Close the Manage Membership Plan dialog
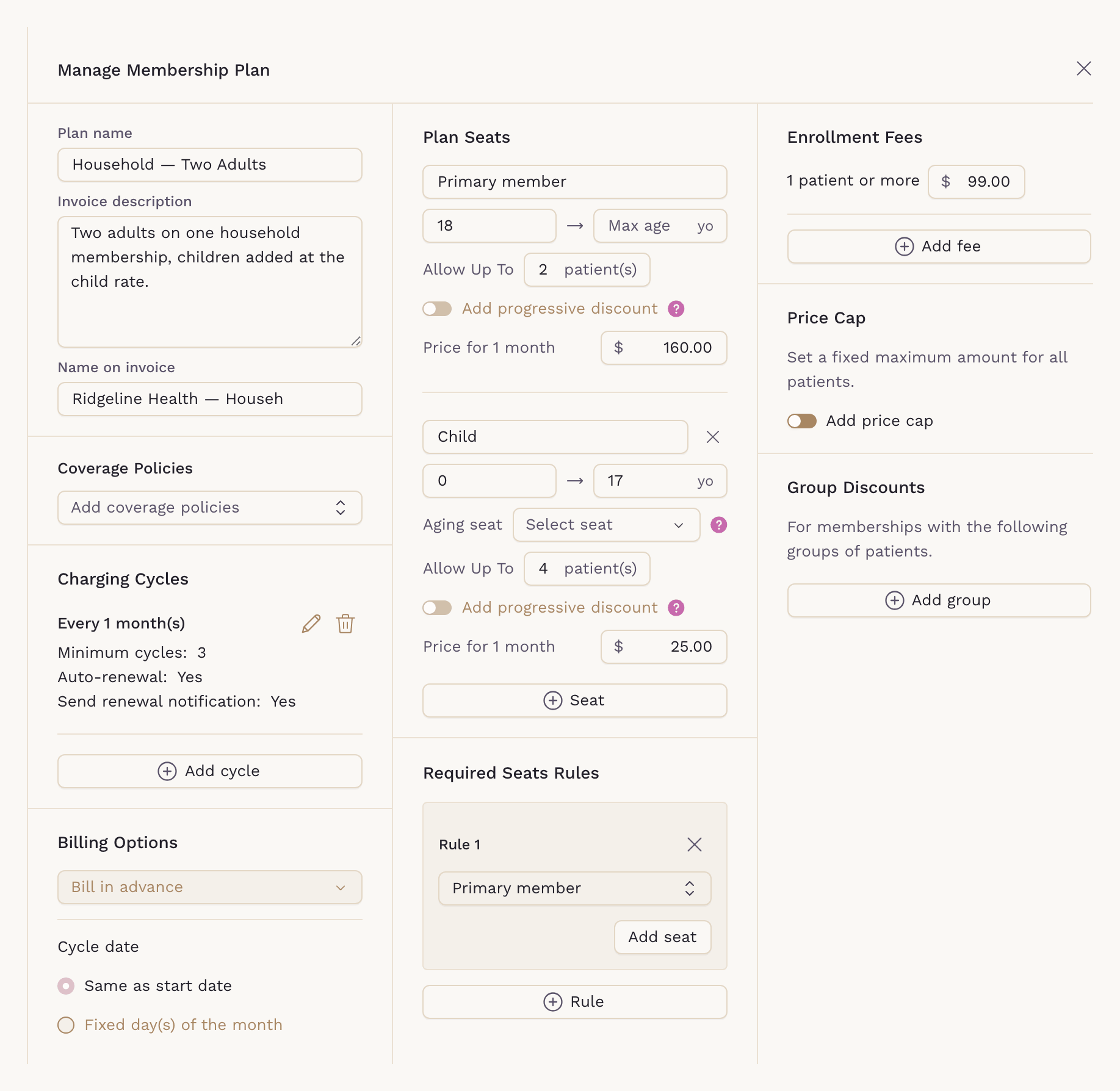The image size is (1120, 1091). coord(1083,68)
